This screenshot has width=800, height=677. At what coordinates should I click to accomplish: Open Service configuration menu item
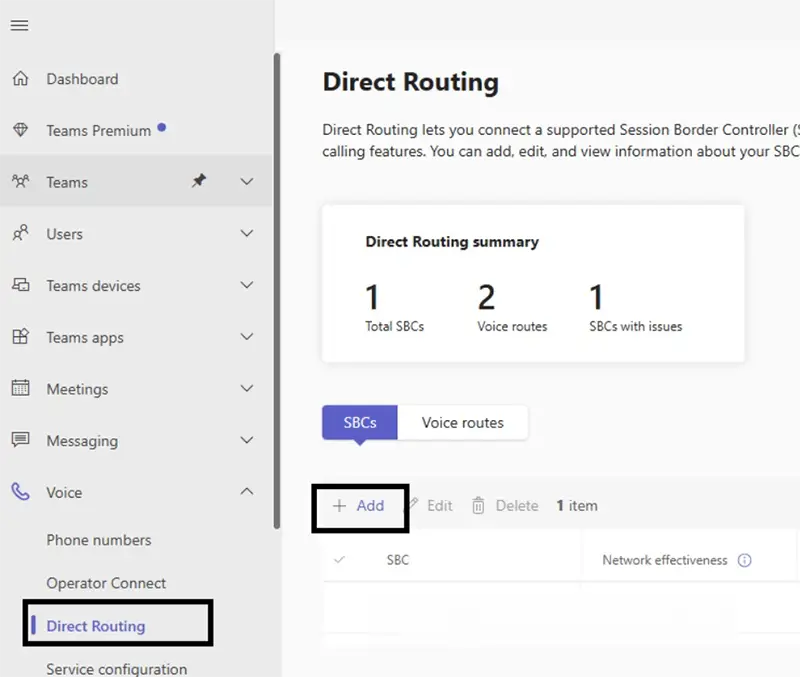point(117,669)
